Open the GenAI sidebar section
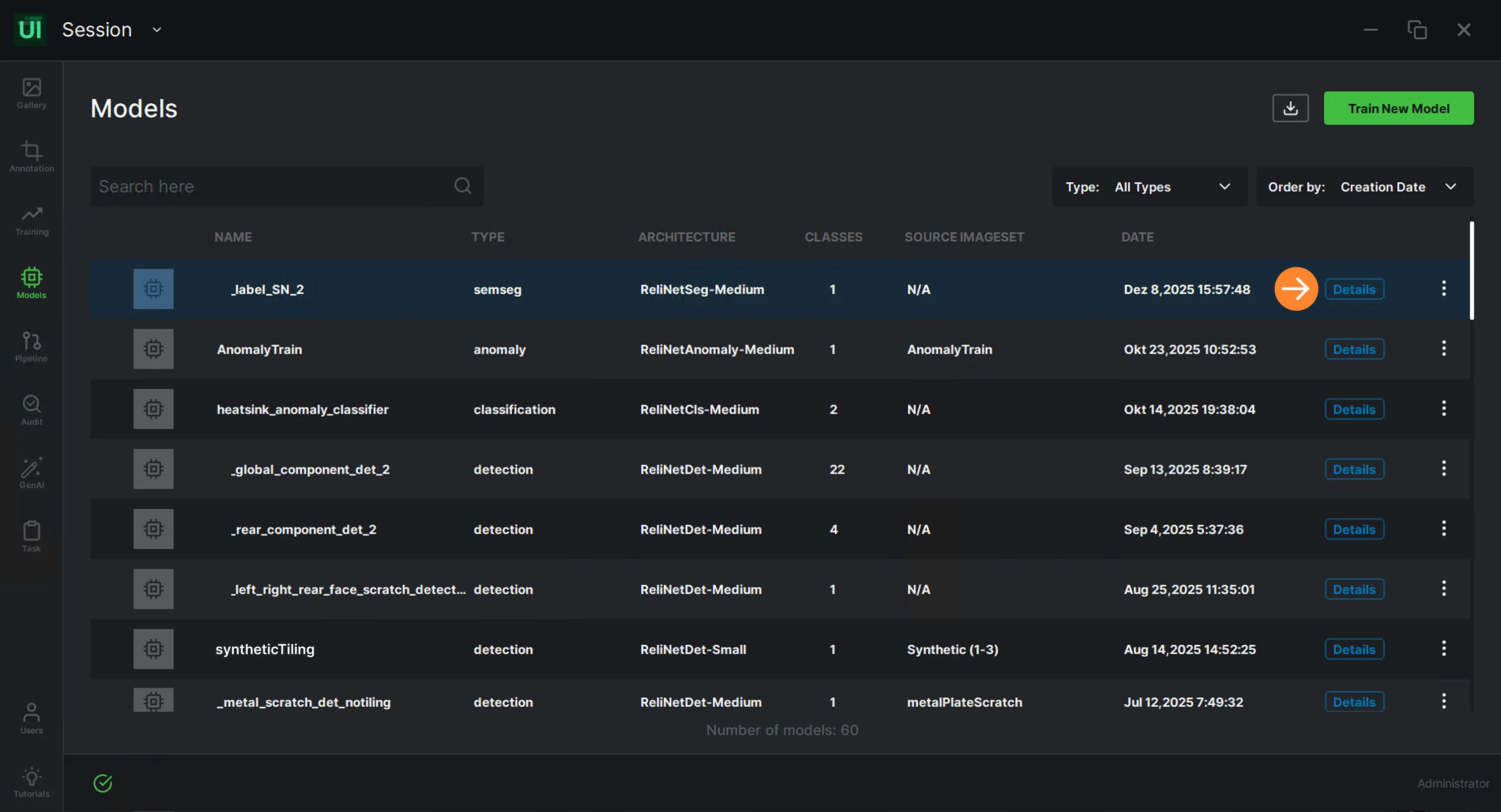Screen dimensions: 1501x812 pyautogui.click(x=31, y=474)
